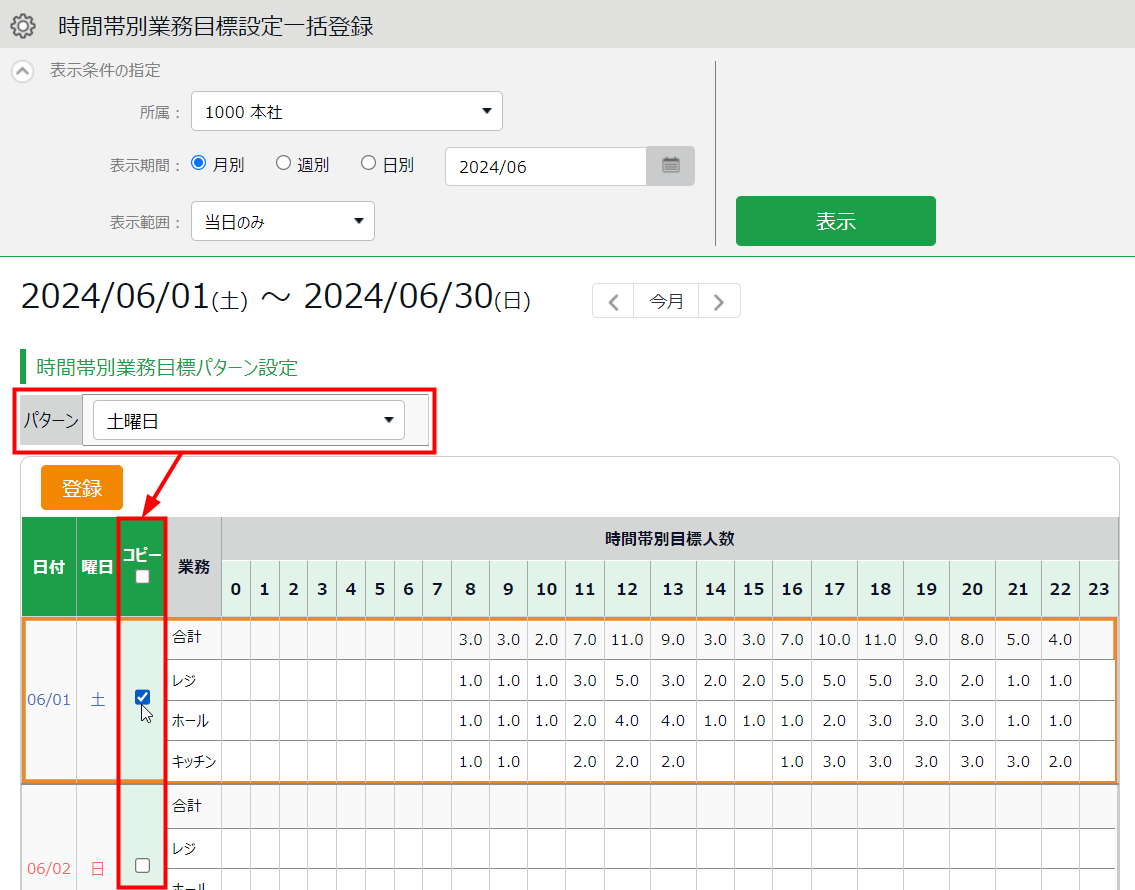Select the 月別 radio button
This screenshot has width=1135, height=890.
(198, 164)
